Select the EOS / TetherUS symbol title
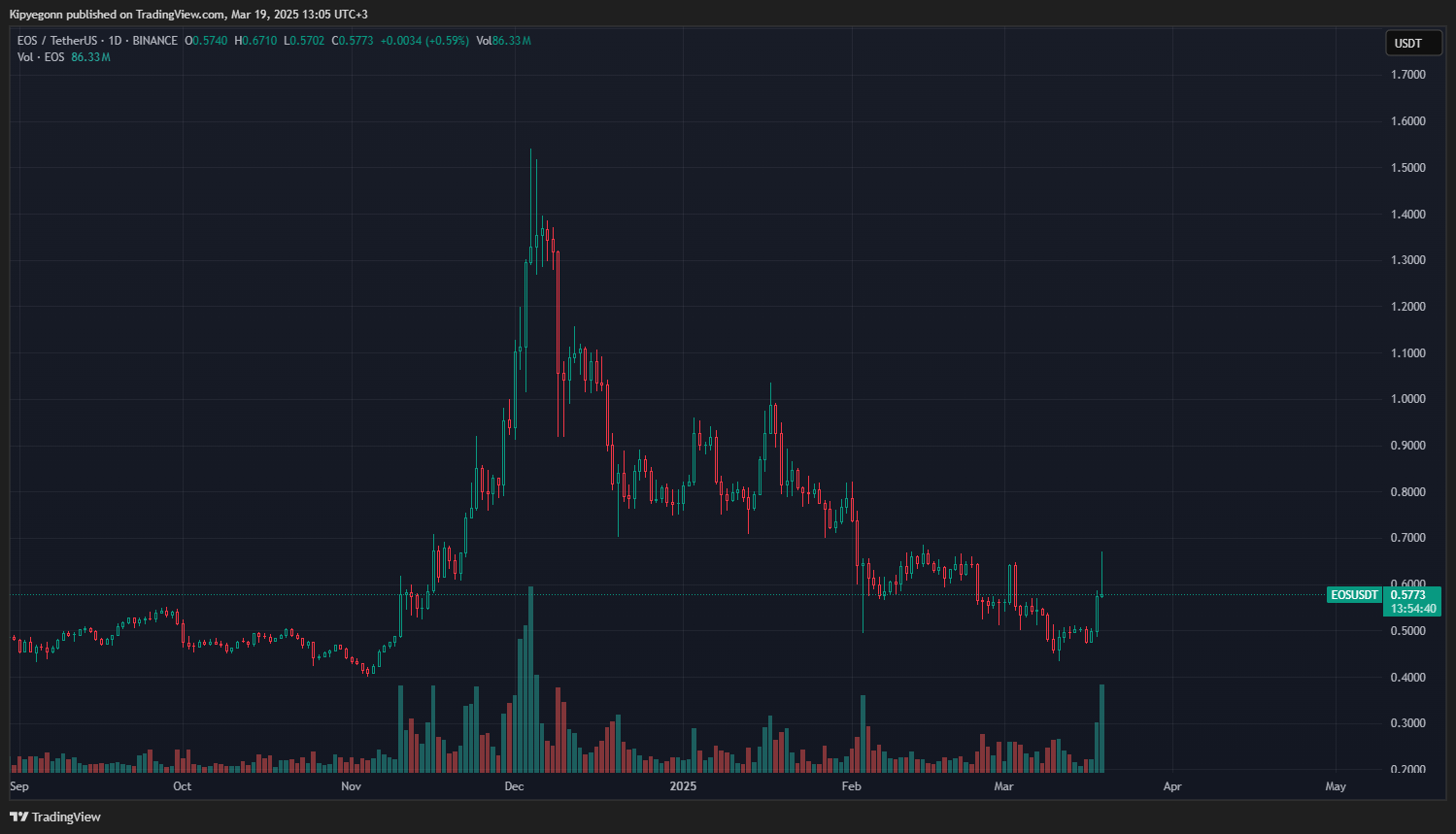Viewport: 1456px width, 834px height. pos(57,41)
